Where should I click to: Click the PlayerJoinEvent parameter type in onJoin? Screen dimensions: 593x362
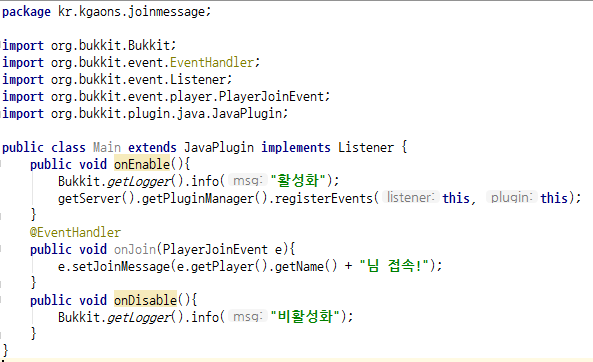click(x=215, y=250)
